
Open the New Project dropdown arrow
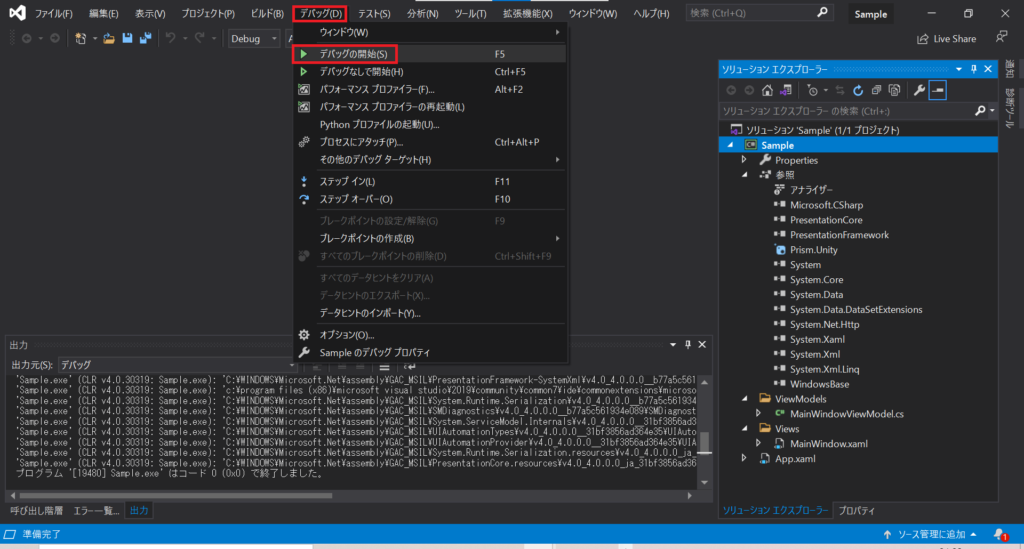coord(95,39)
